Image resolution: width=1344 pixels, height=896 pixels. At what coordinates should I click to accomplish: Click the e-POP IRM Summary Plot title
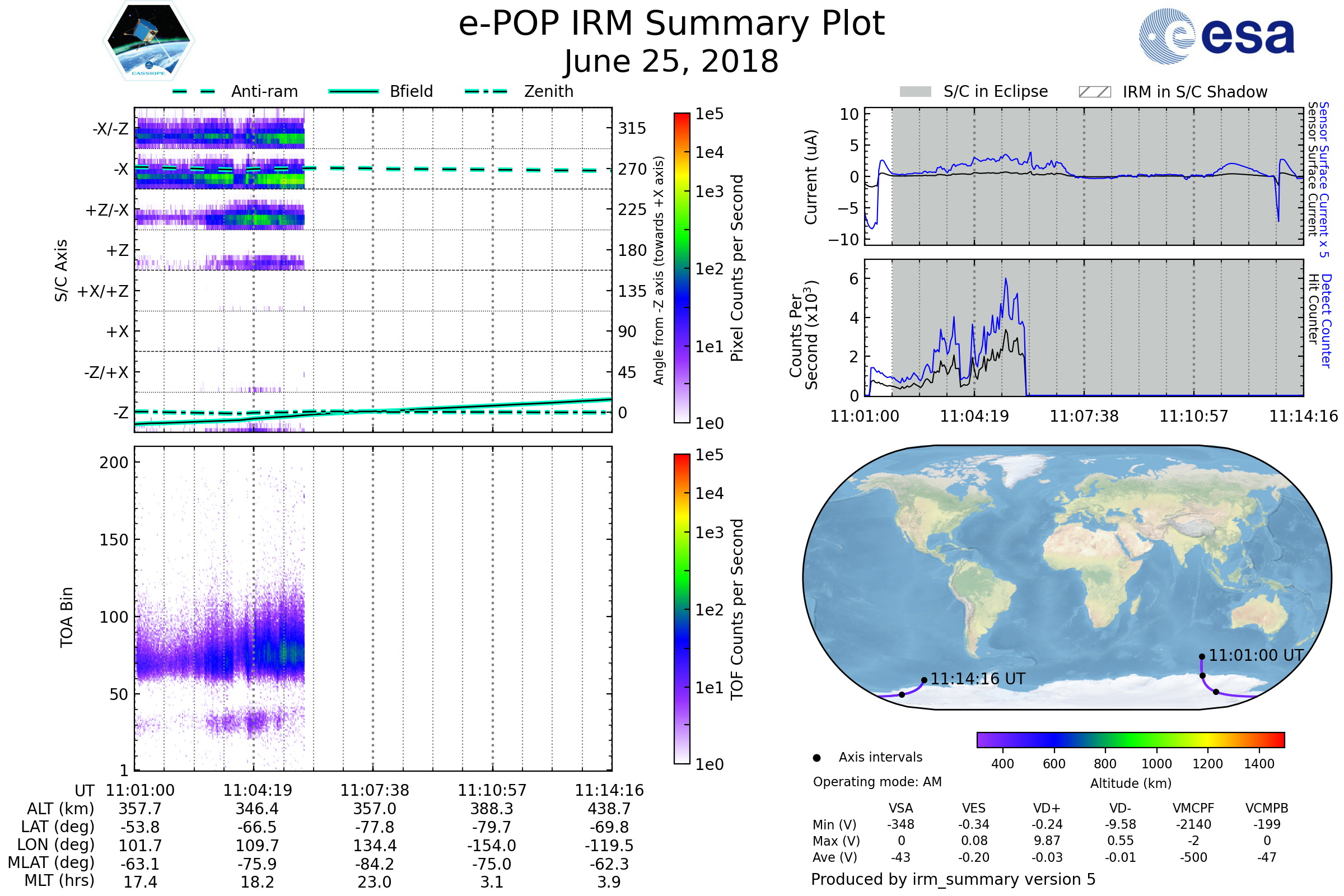[x=671, y=24]
